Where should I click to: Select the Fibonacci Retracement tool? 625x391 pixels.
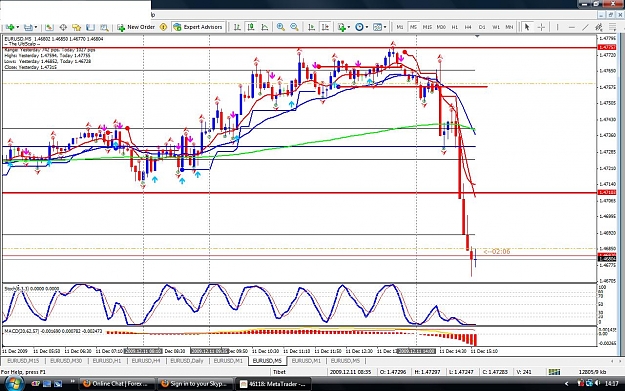(612, 27)
